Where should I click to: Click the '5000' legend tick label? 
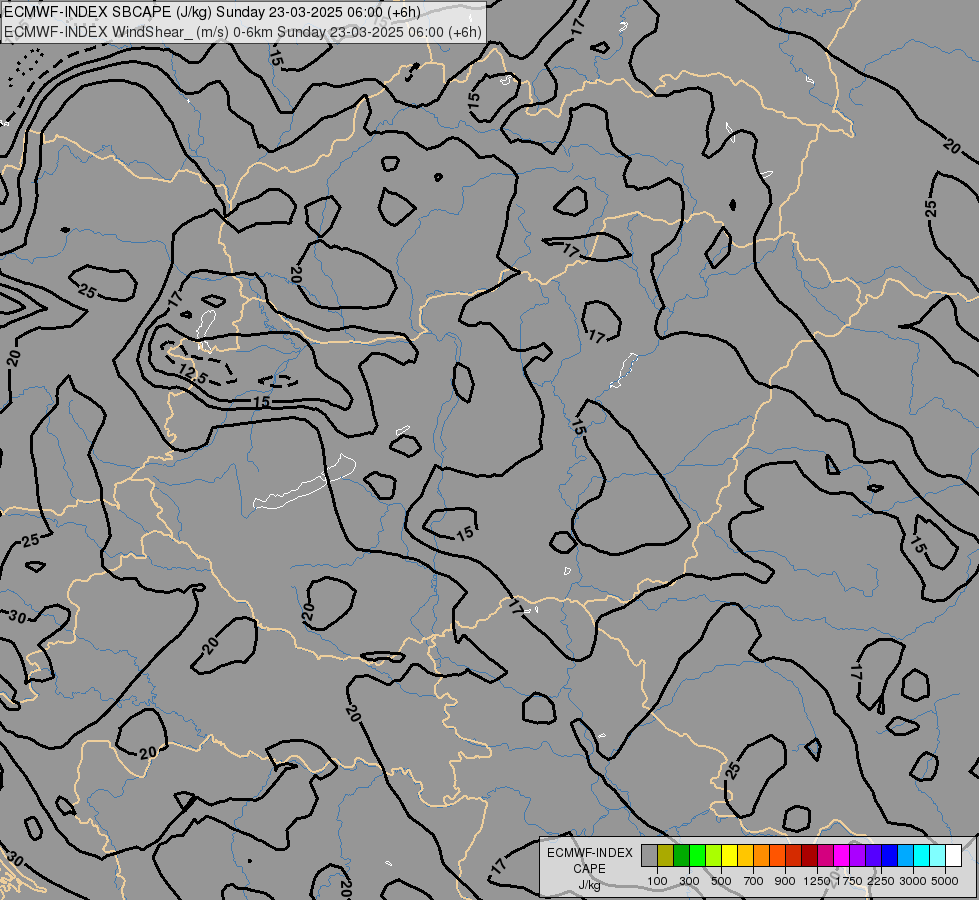(x=945, y=881)
